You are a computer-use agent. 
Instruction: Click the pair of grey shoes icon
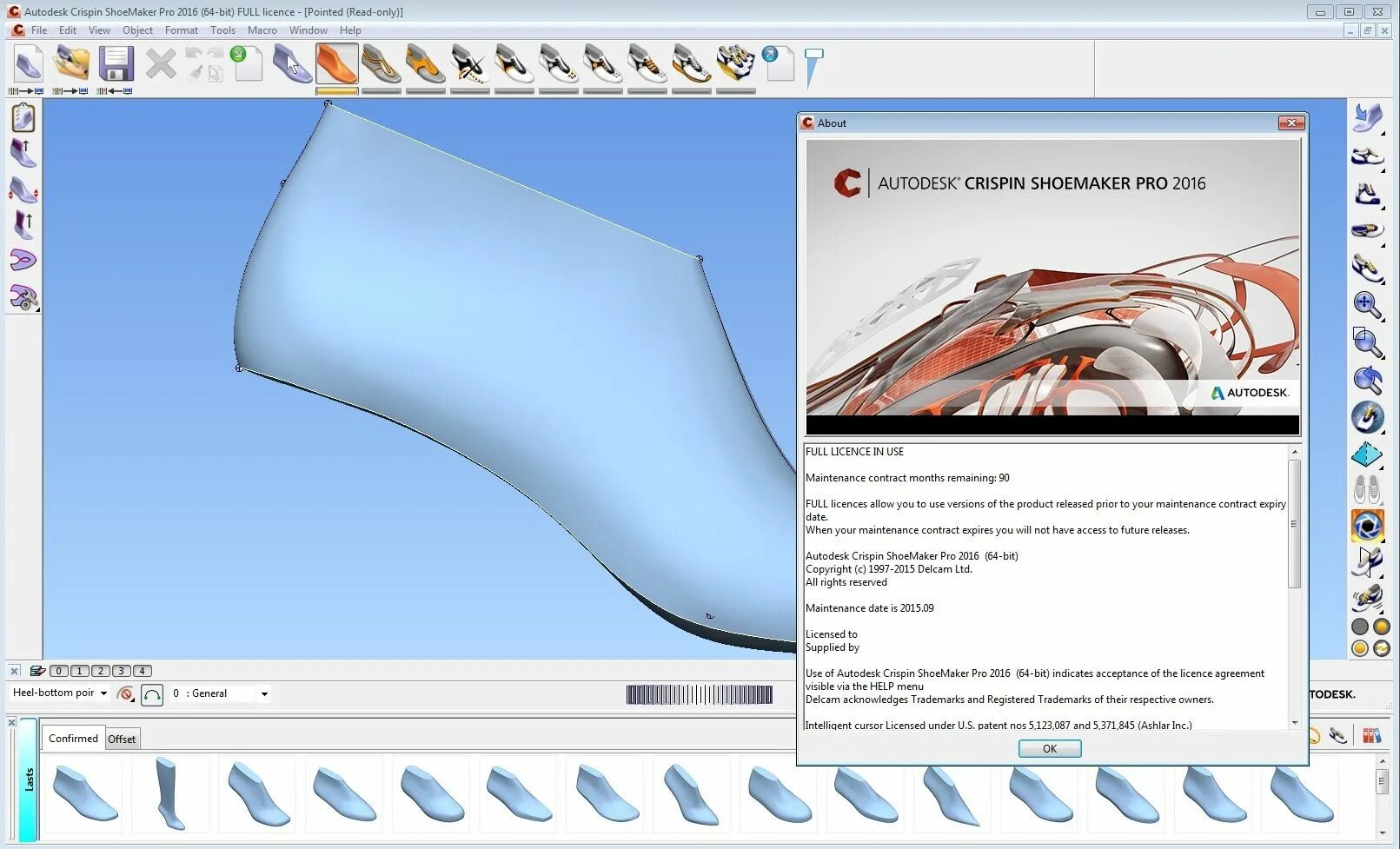click(1368, 489)
